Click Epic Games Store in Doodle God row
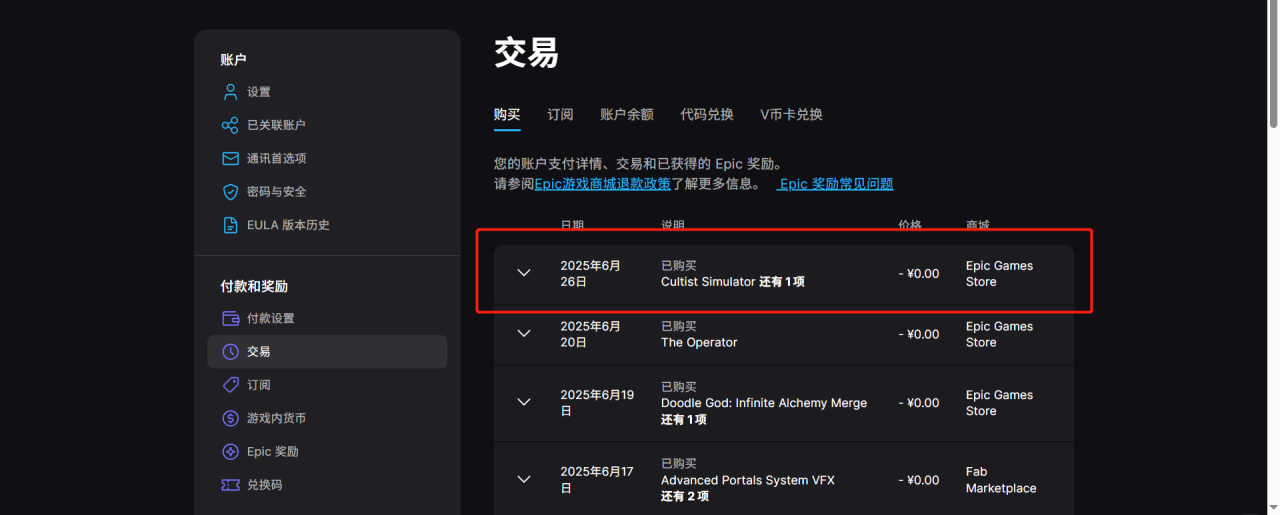This screenshot has width=1280, height=515. coord(999,403)
